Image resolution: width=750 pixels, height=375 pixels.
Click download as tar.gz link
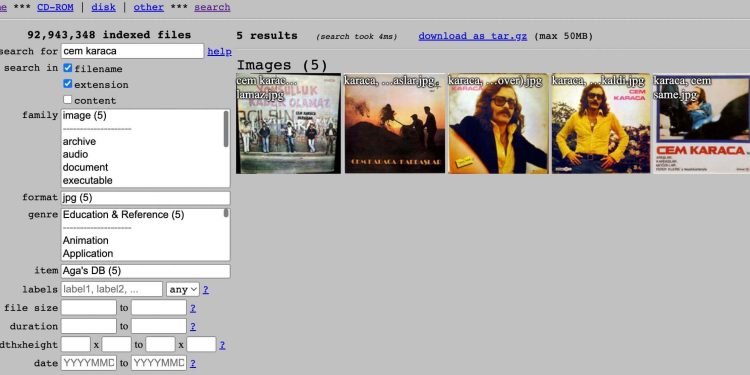473,36
